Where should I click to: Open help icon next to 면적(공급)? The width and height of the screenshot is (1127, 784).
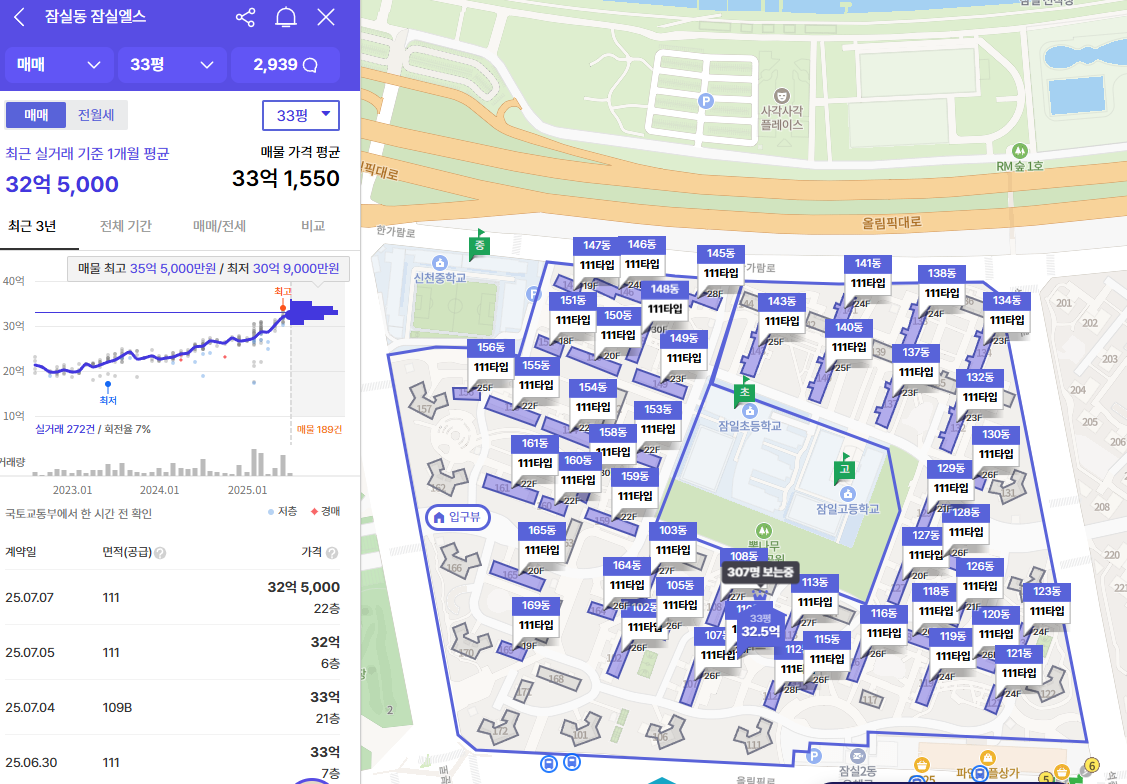tap(160, 553)
